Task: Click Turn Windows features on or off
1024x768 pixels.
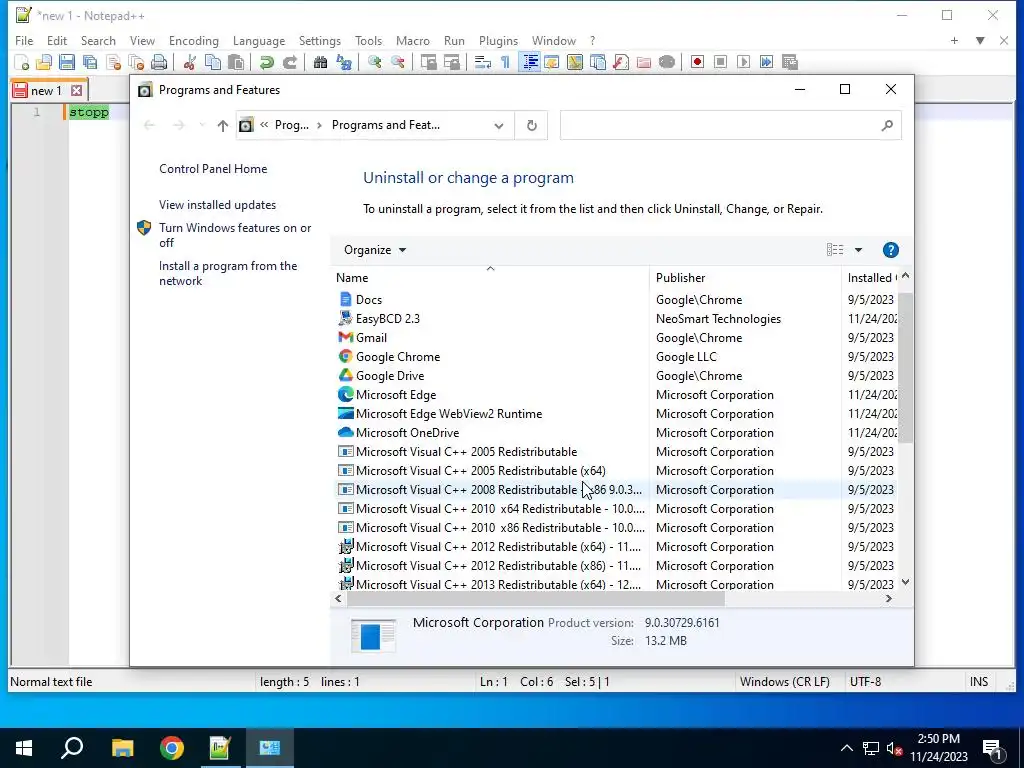Action: 235,235
